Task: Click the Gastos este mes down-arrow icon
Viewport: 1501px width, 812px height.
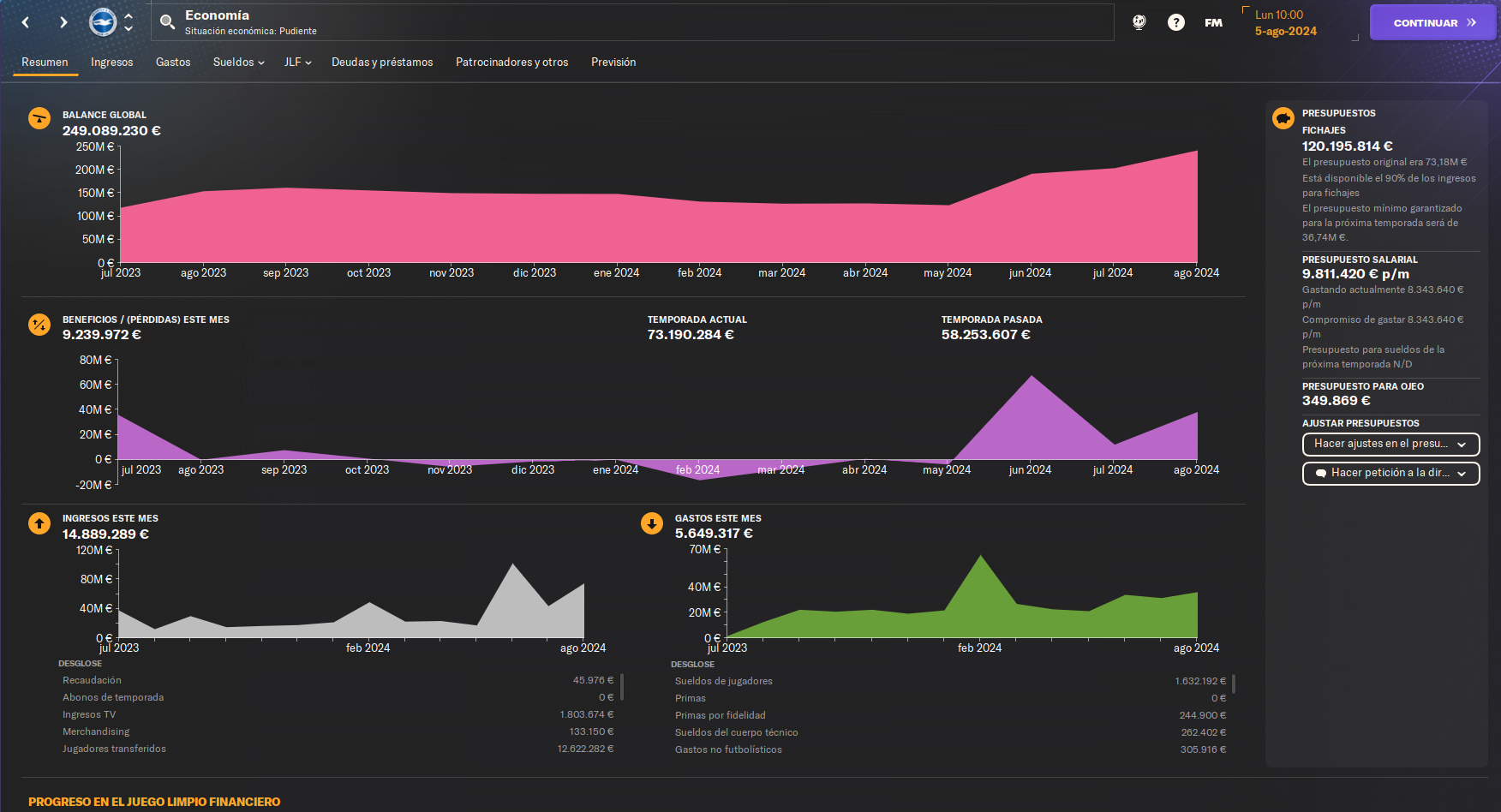Action: click(652, 522)
